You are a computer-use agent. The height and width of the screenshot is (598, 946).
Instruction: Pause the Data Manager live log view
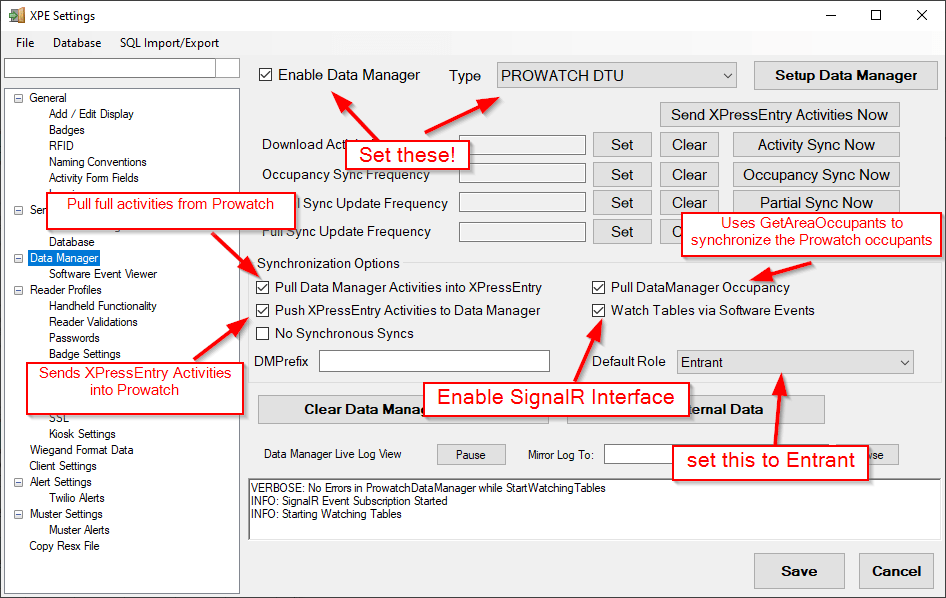(x=470, y=455)
